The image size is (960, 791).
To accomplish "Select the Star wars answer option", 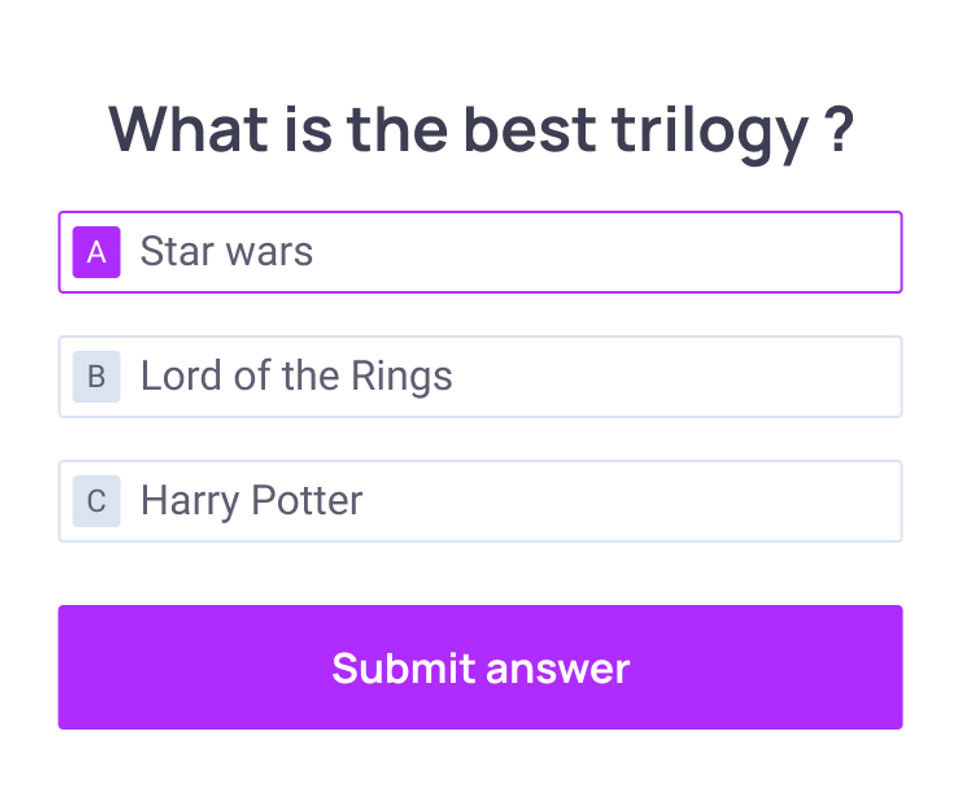I will [x=480, y=252].
